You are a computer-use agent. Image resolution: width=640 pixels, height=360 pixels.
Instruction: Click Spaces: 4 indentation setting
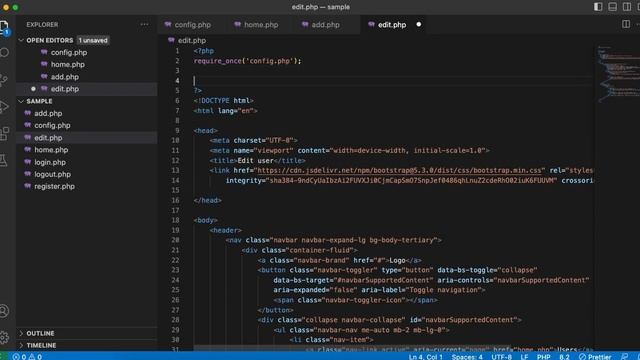click(467, 356)
